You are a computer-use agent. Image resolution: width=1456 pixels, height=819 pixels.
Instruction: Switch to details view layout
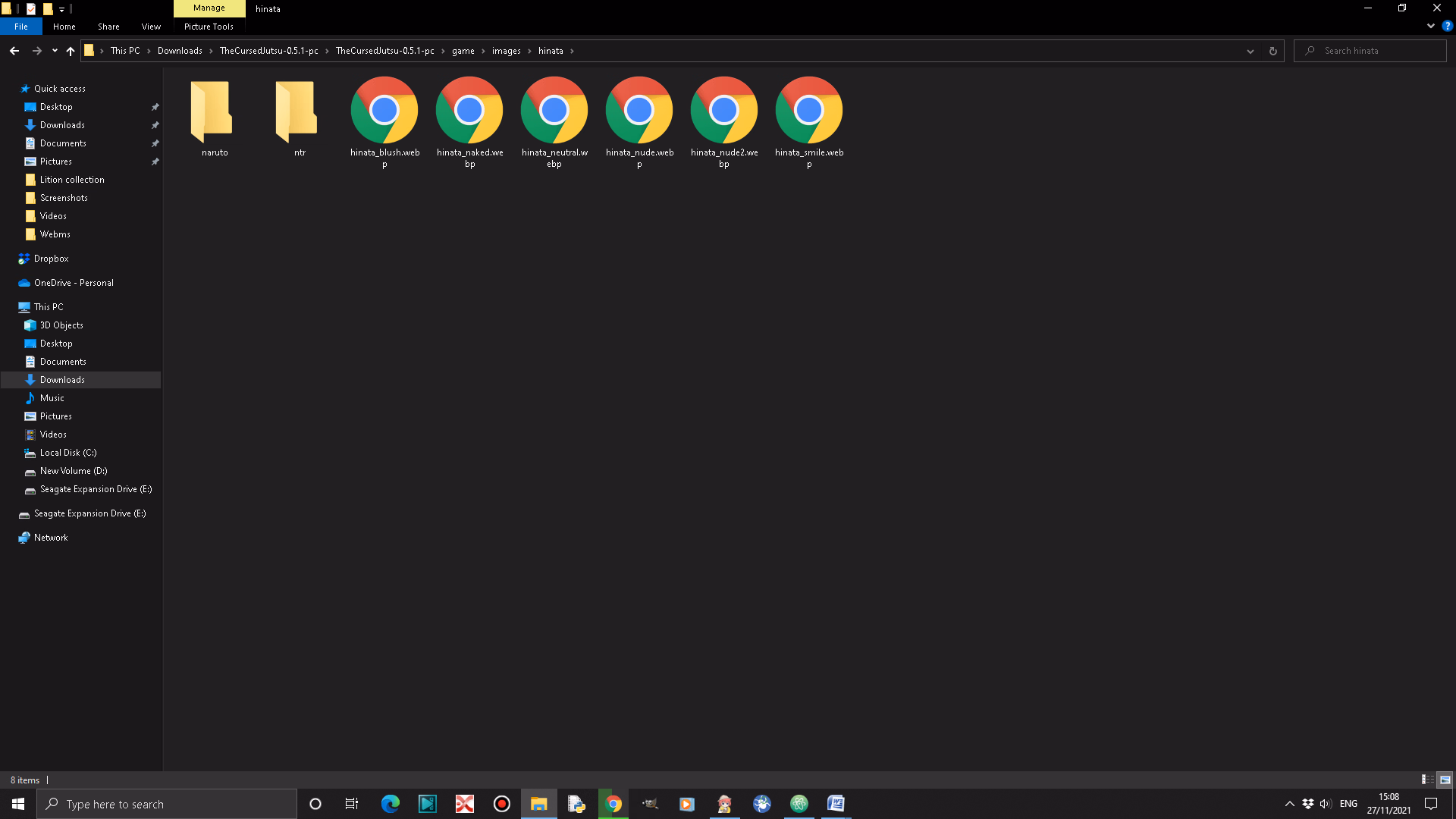click(x=1427, y=780)
